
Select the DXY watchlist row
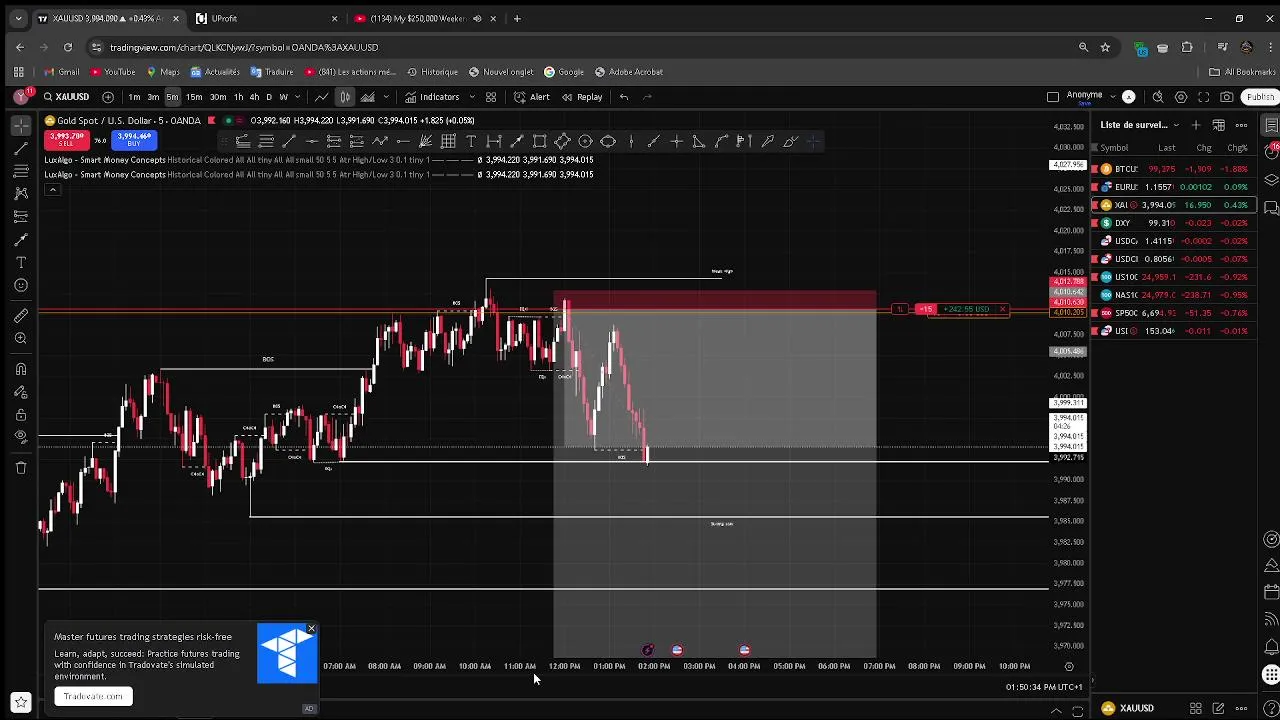1174,223
